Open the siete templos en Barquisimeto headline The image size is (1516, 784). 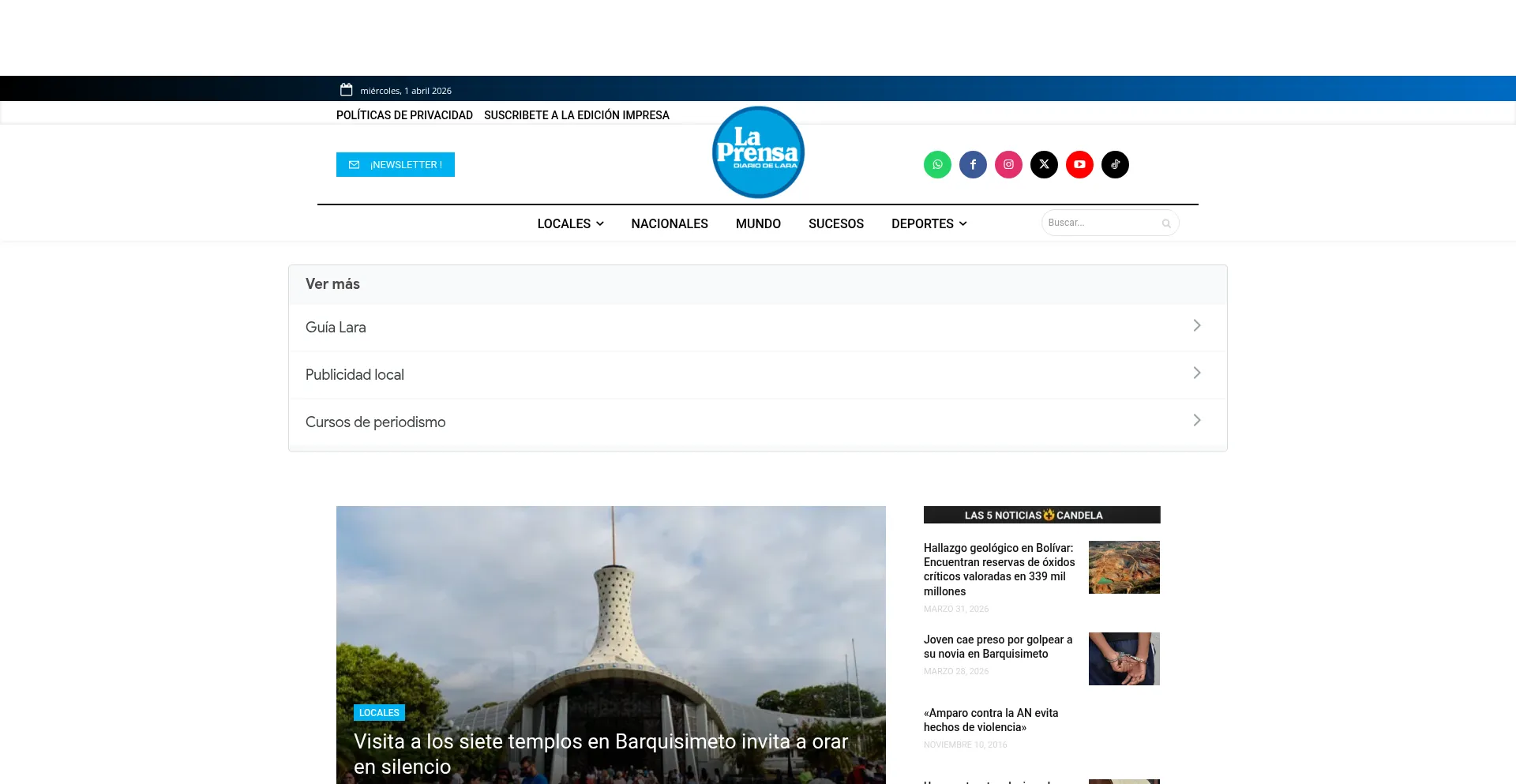pyautogui.click(x=601, y=754)
